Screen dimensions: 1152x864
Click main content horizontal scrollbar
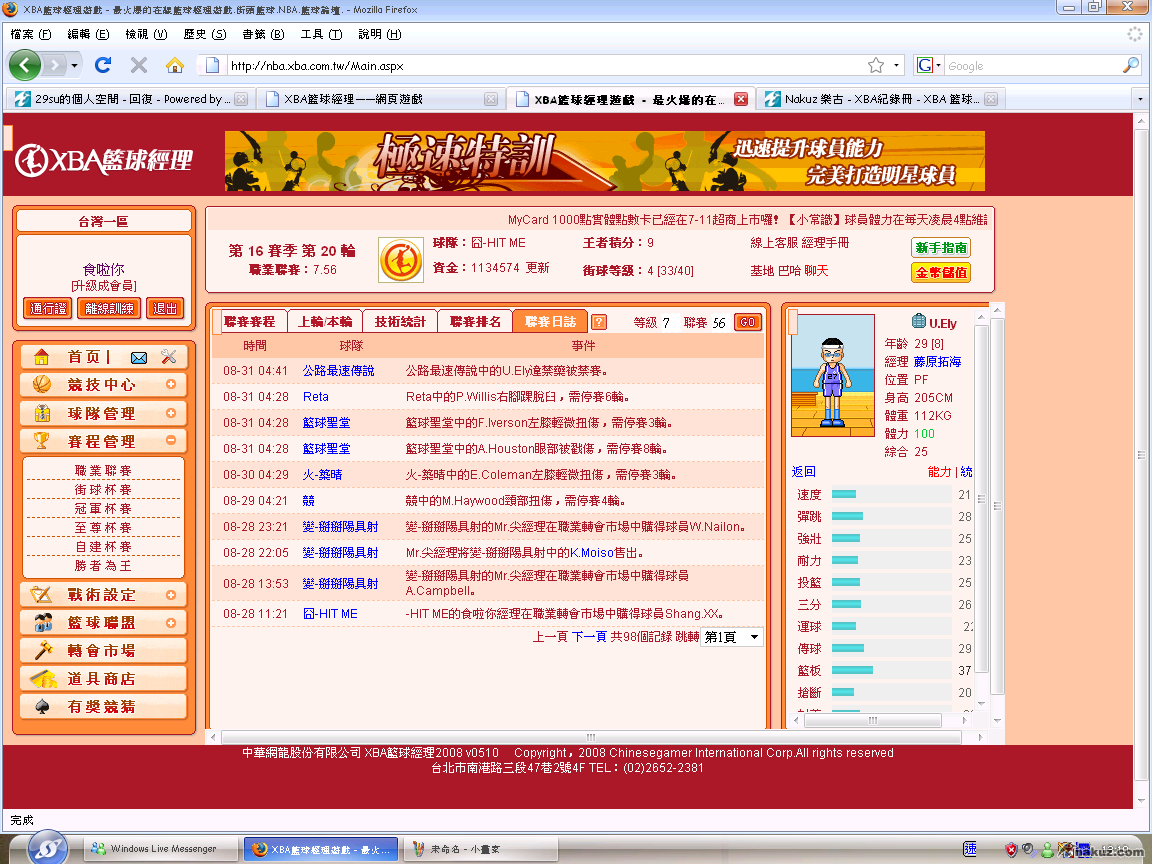(x=591, y=737)
